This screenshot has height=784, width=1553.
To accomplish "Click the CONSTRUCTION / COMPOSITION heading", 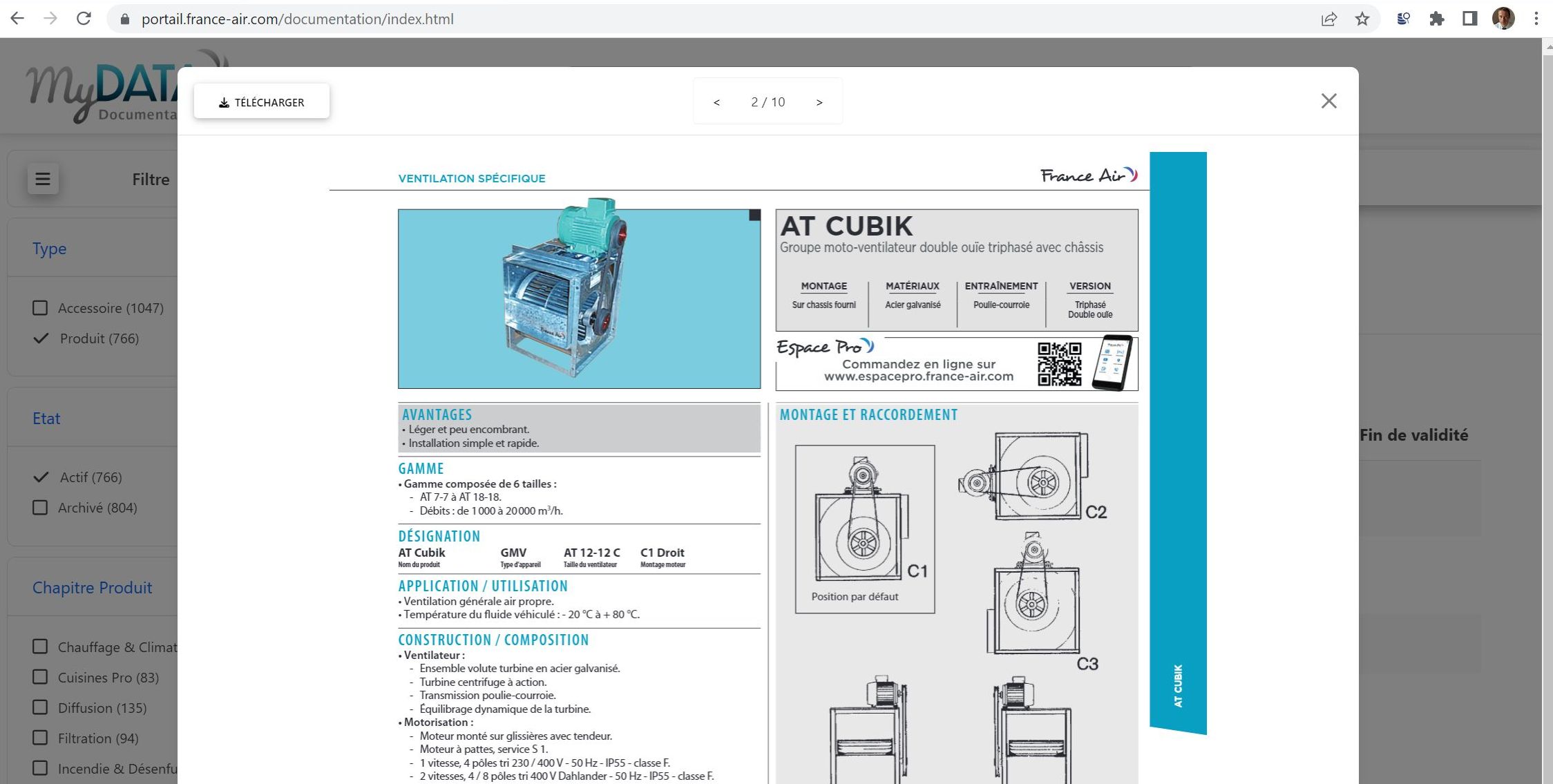I will (x=493, y=640).
